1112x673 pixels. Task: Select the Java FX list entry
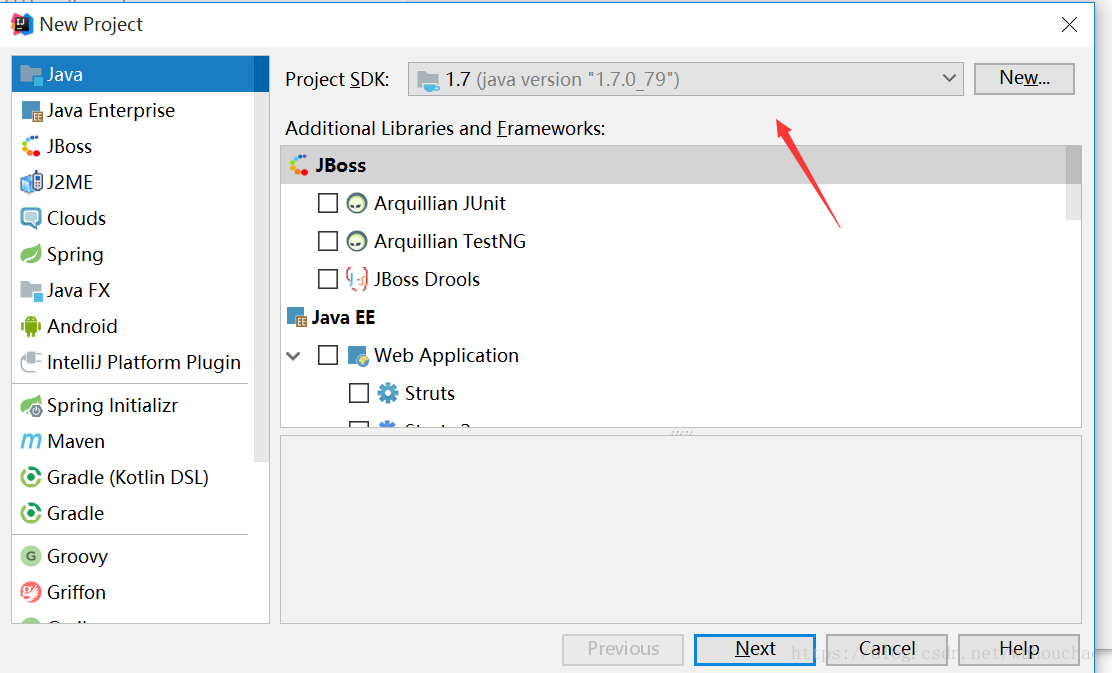tap(133, 291)
